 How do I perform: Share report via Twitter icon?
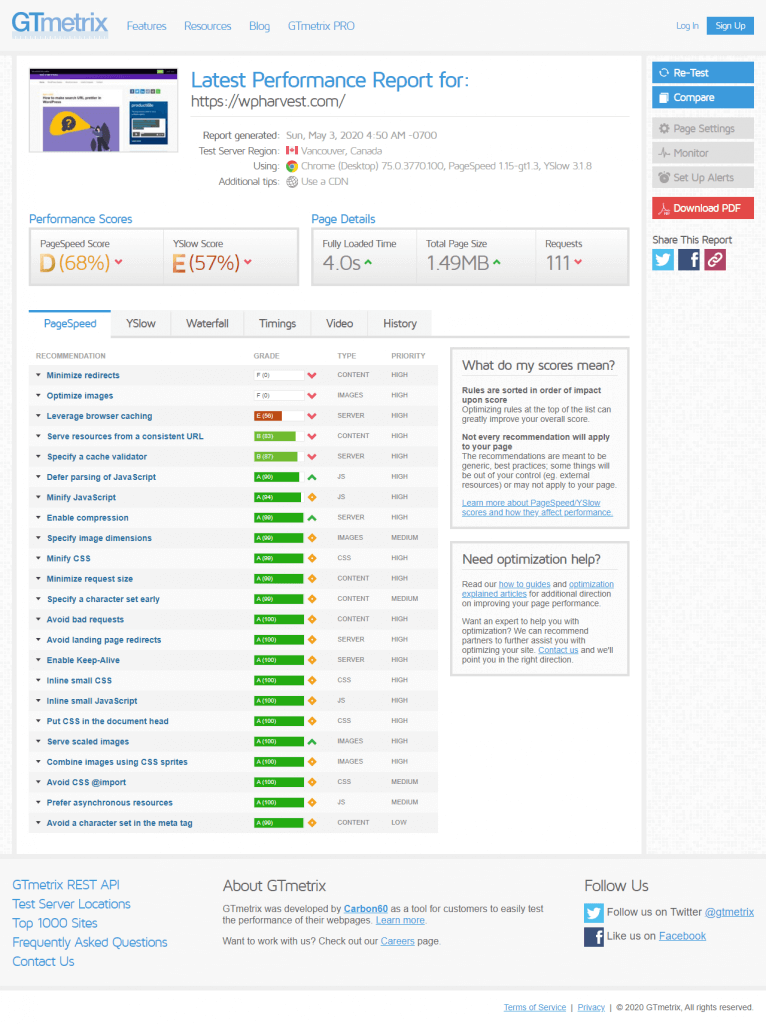coord(663,260)
